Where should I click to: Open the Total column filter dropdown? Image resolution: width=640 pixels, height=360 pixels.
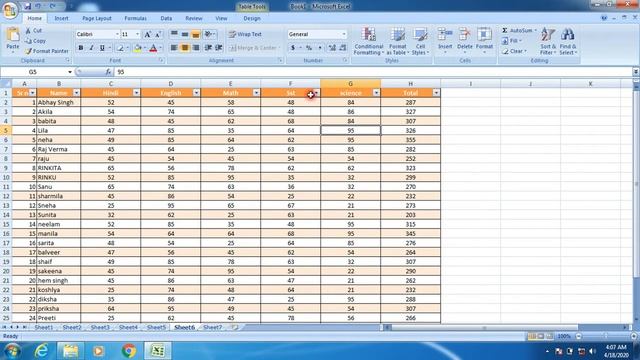[x=436, y=93]
